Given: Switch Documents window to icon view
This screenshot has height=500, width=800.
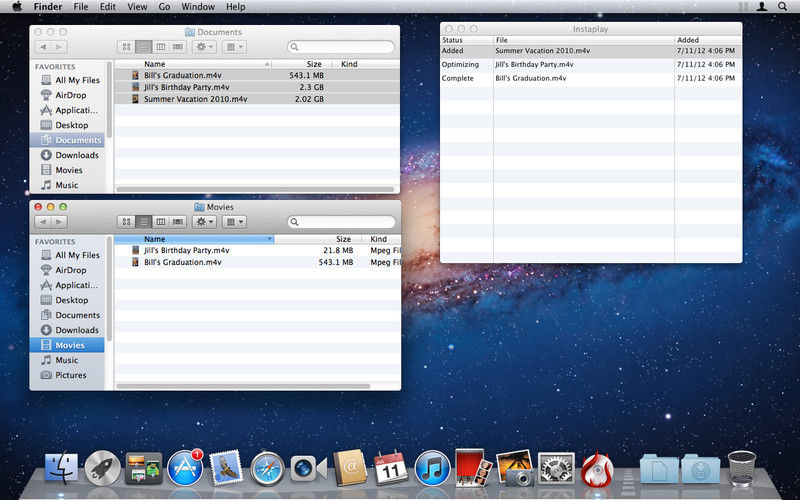Looking at the screenshot, I should (127, 47).
